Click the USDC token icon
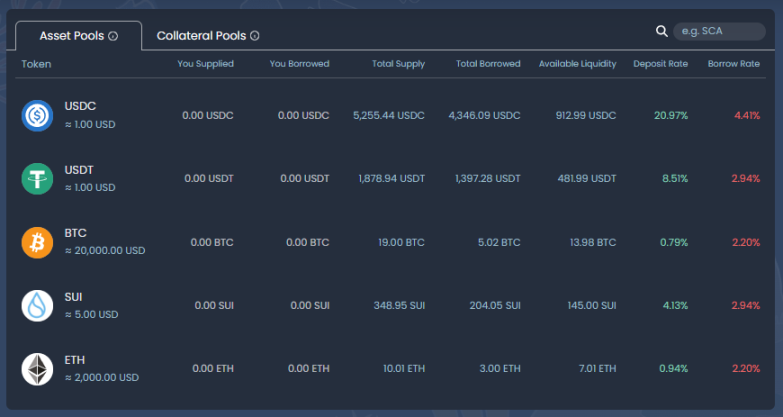 point(37,115)
